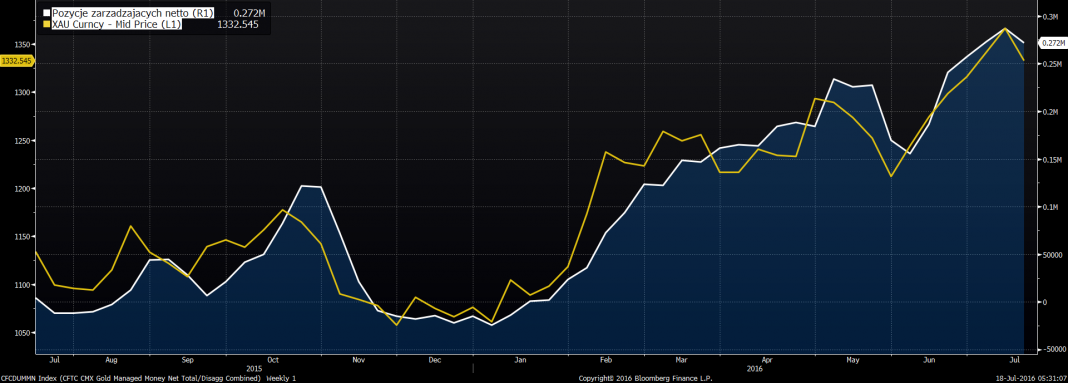Click the May label on the time axis
Viewport: 1068px width, 383px height.
pyautogui.click(x=853, y=359)
